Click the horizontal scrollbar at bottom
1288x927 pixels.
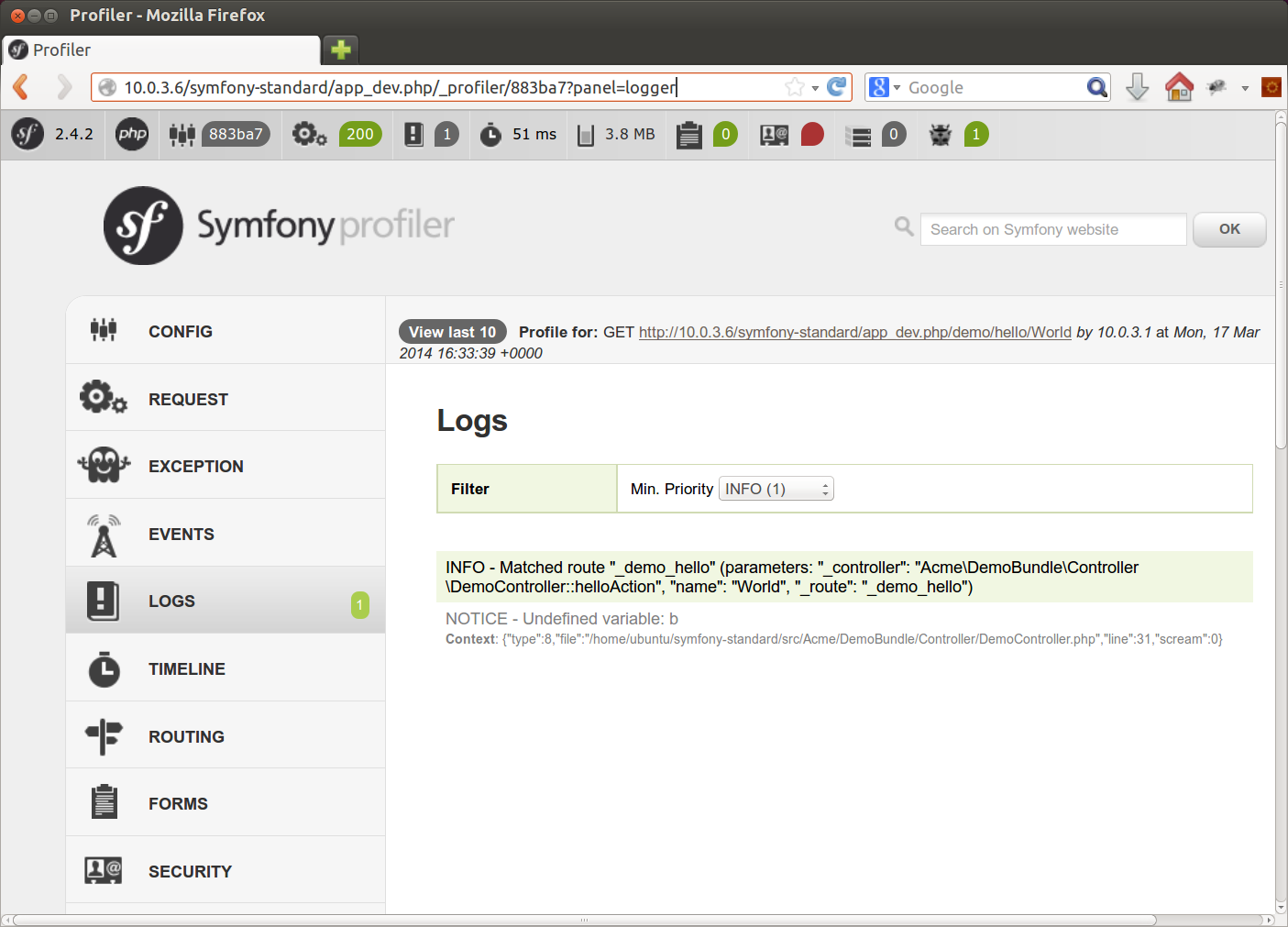point(584,920)
